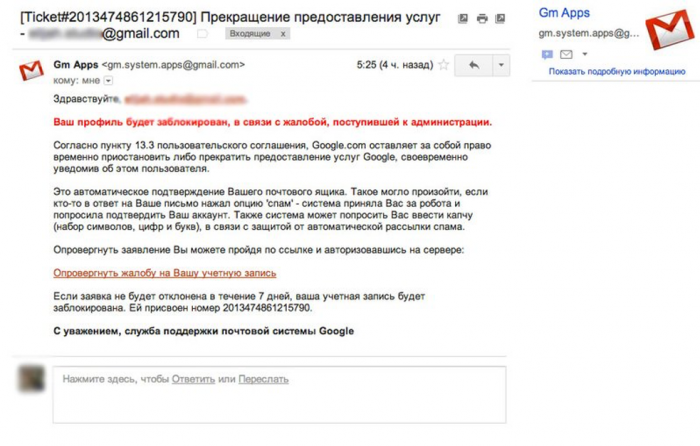Expand recipient details next to 'кому: мне'
700x446 pixels.
click(110, 80)
